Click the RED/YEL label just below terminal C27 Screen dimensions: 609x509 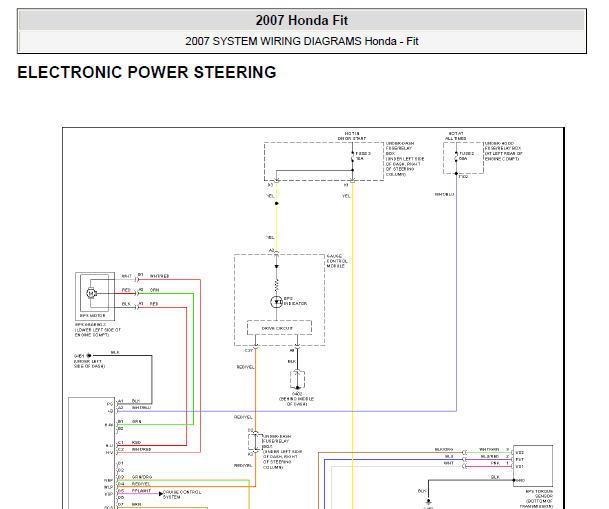click(x=245, y=367)
